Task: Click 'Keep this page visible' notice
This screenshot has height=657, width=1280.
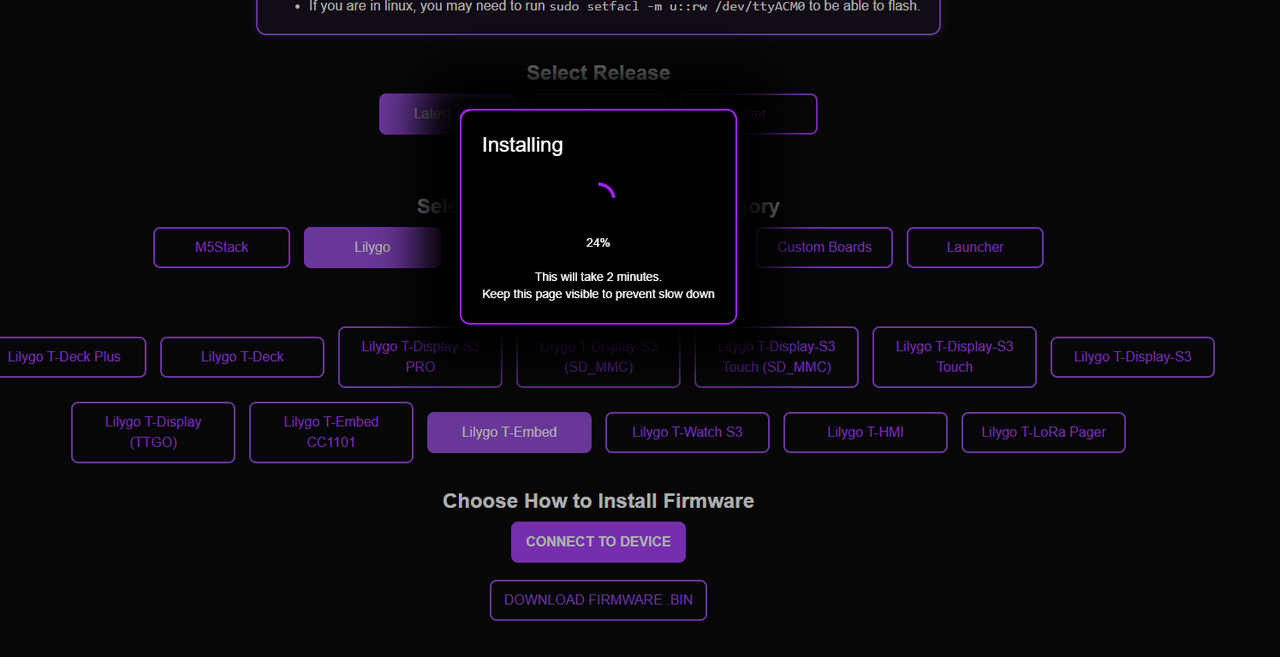Action: (x=598, y=294)
